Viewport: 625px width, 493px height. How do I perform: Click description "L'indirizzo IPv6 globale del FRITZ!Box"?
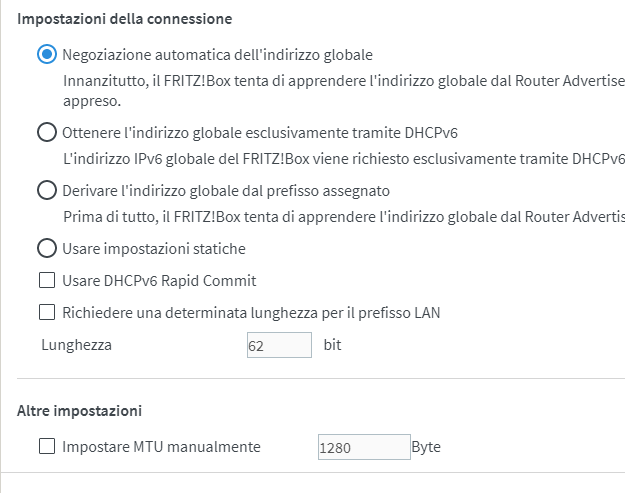[340, 158]
